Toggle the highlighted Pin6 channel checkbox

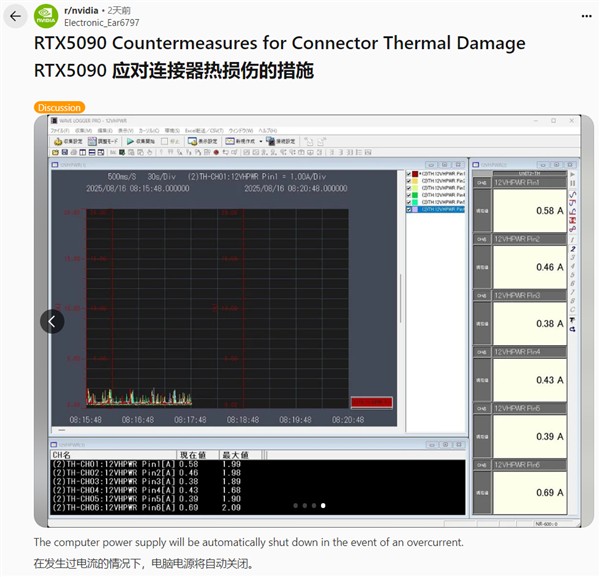(411, 209)
